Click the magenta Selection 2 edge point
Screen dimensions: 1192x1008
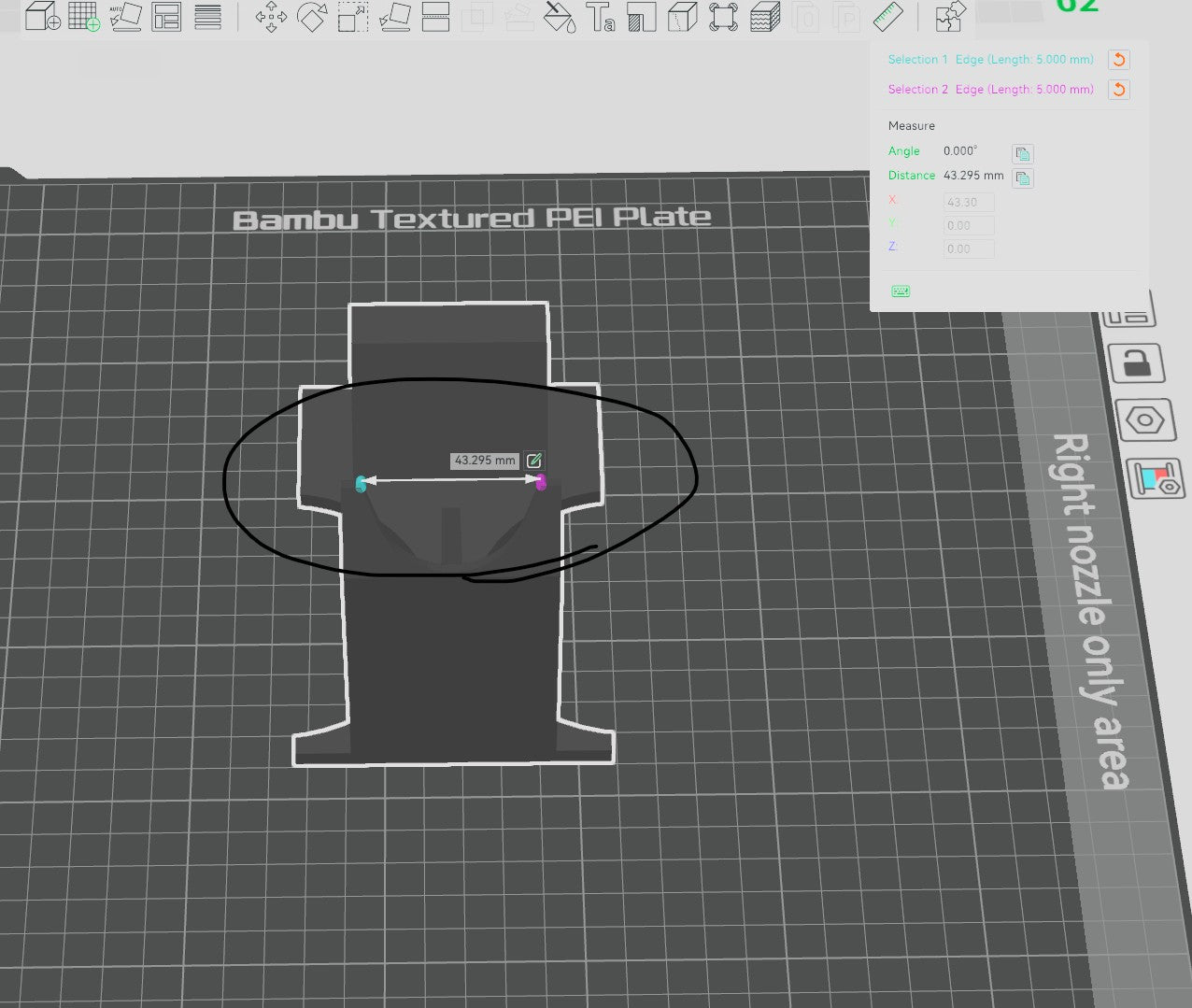click(x=541, y=481)
